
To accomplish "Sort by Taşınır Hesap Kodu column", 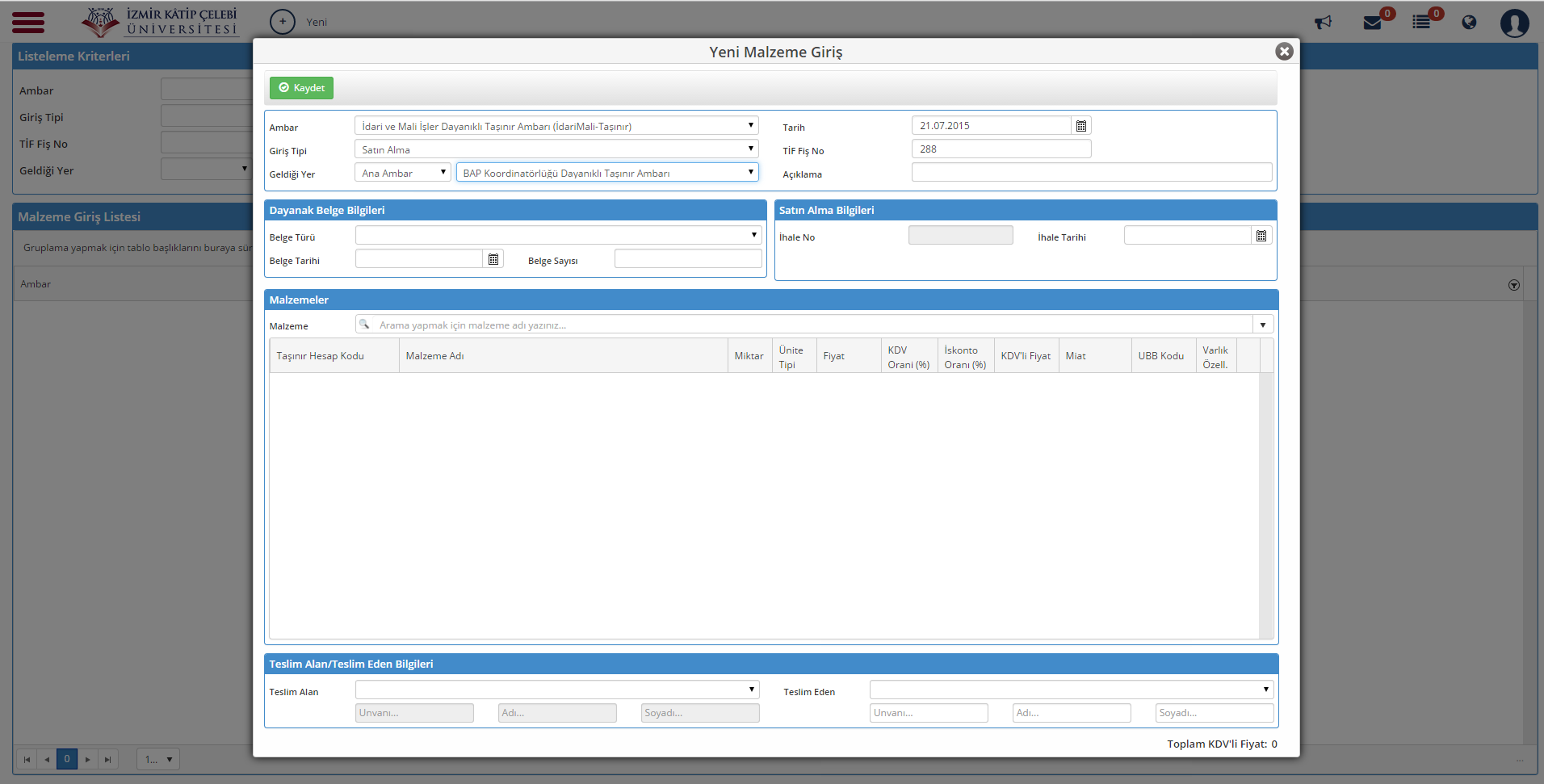I will (x=334, y=356).
